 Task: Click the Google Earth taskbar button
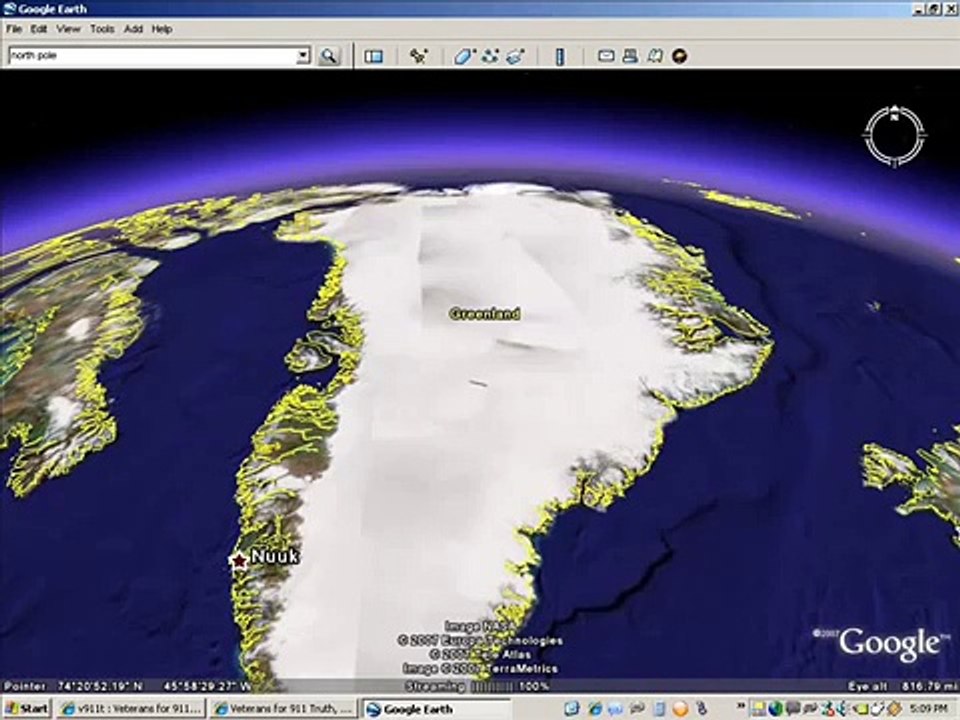(x=437, y=709)
